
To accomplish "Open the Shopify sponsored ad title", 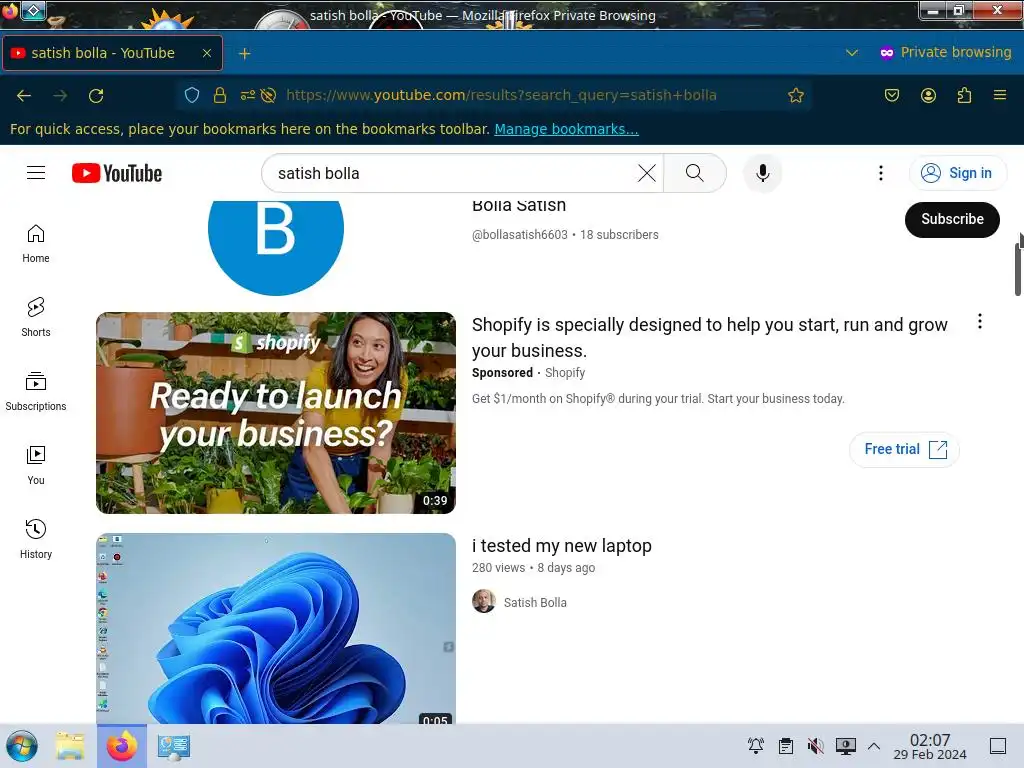I will 709,338.
